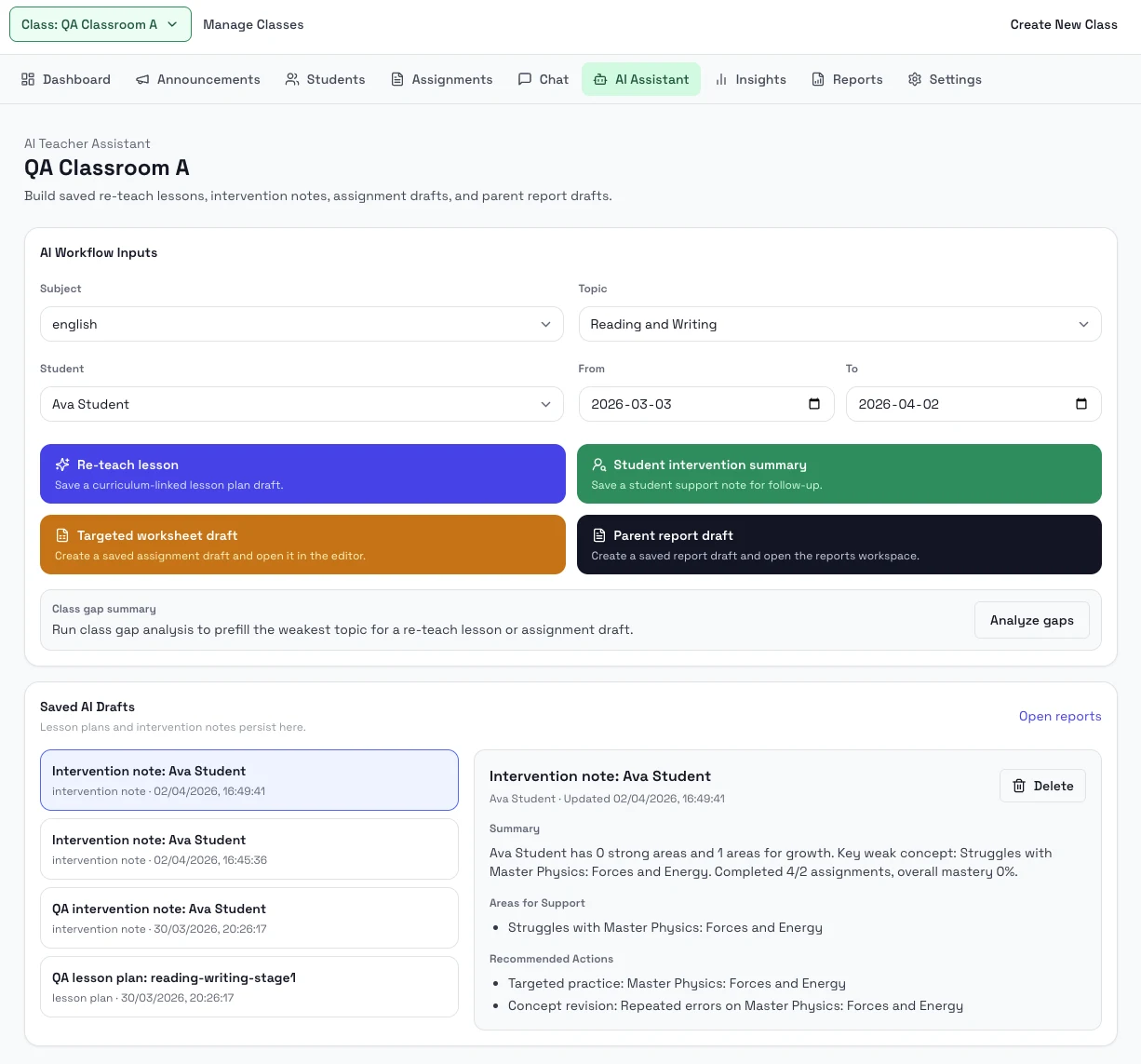This screenshot has width=1141, height=1064.
Task: Click Create New Class
Action: tap(1063, 24)
